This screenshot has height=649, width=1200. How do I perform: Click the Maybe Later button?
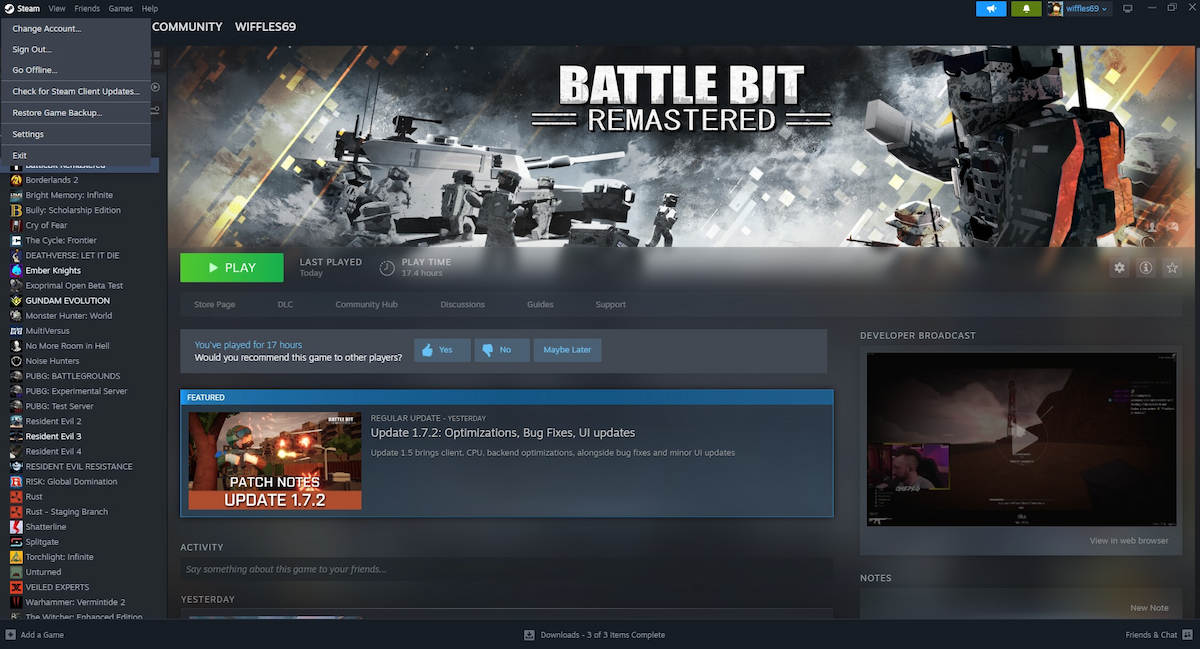(567, 350)
